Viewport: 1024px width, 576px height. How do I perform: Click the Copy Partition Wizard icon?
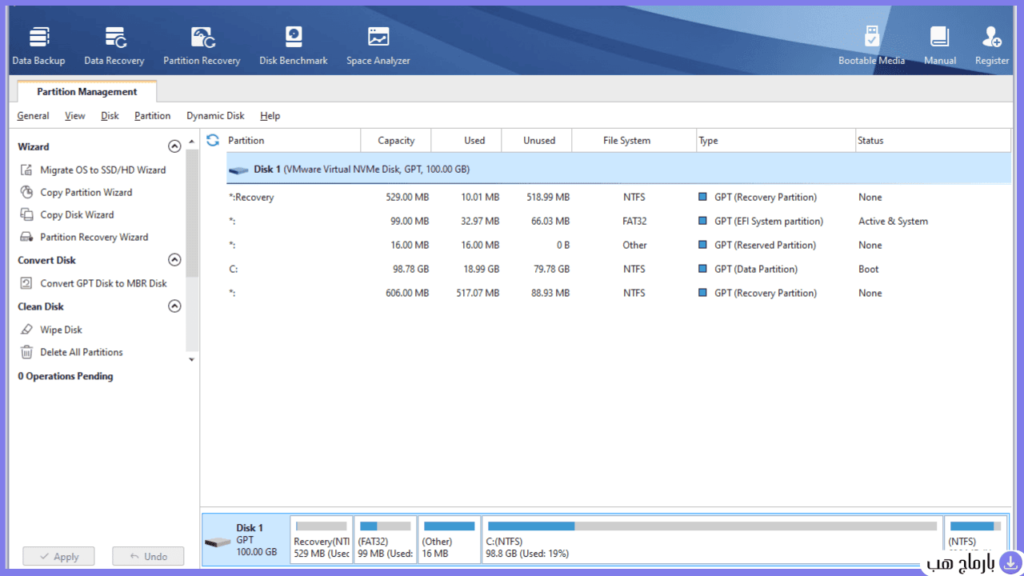[26, 192]
